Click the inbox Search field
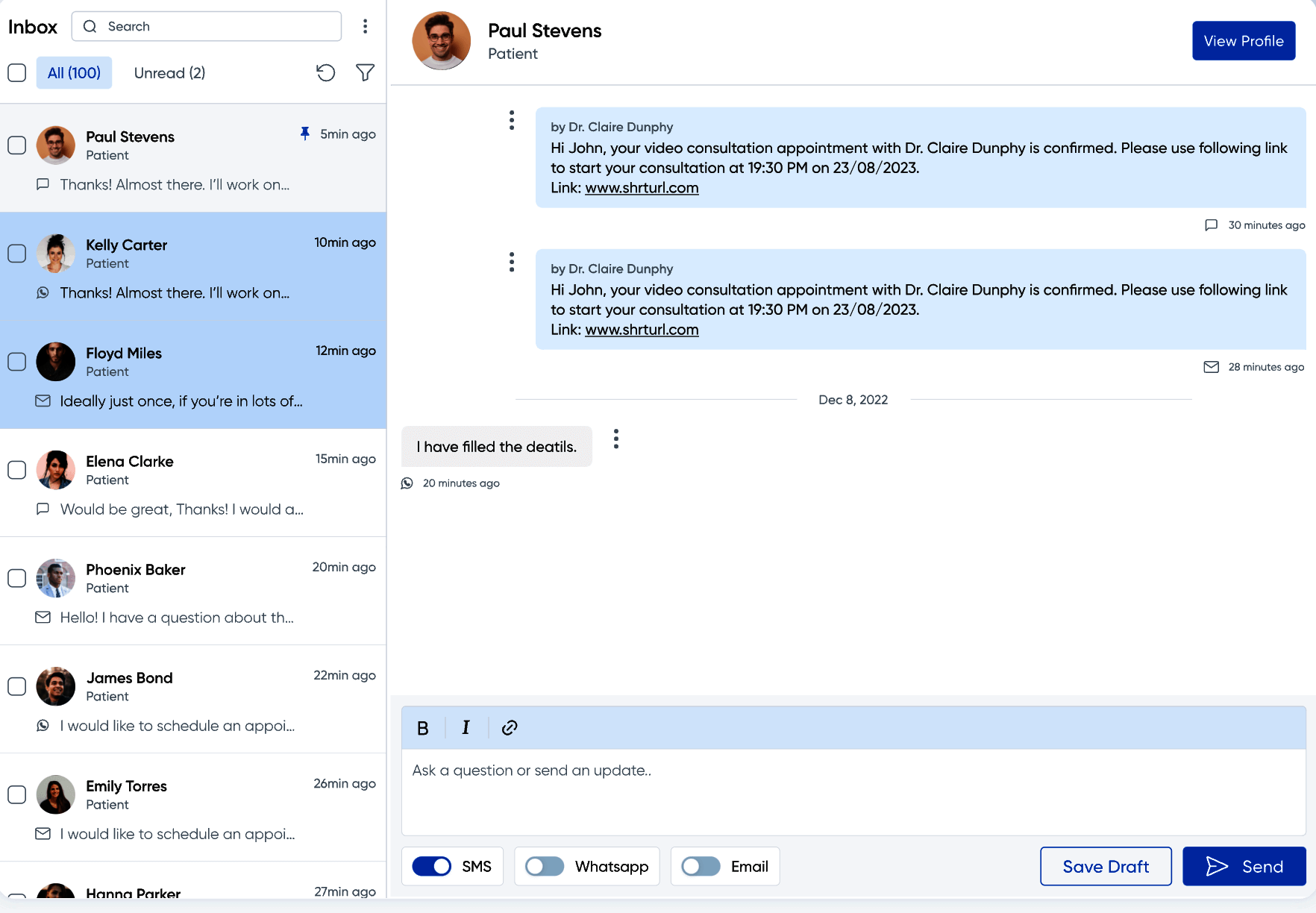Image resolution: width=1316 pixels, height=913 pixels. [216, 26]
